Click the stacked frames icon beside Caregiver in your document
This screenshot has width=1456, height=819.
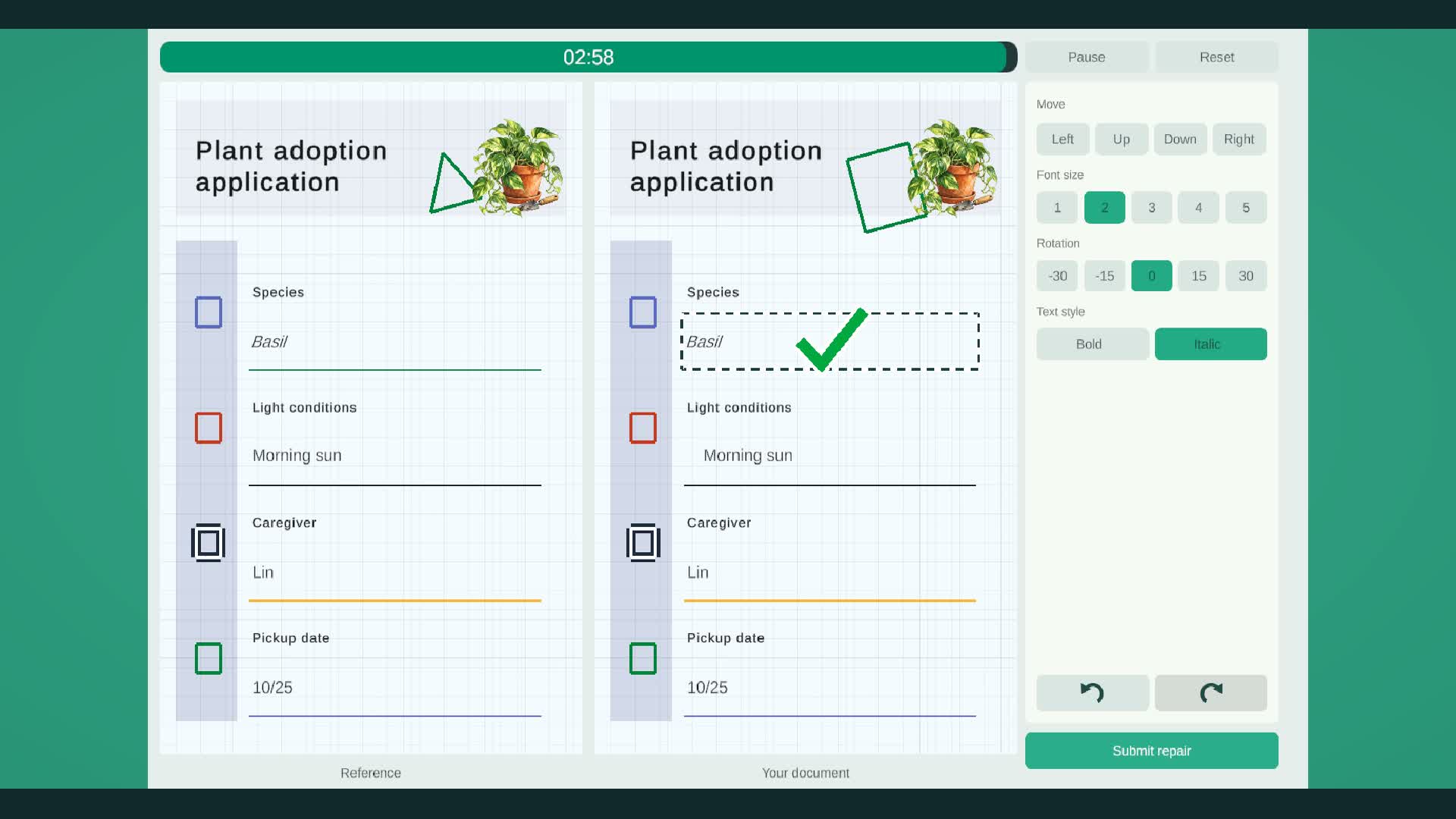pos(643,542)
